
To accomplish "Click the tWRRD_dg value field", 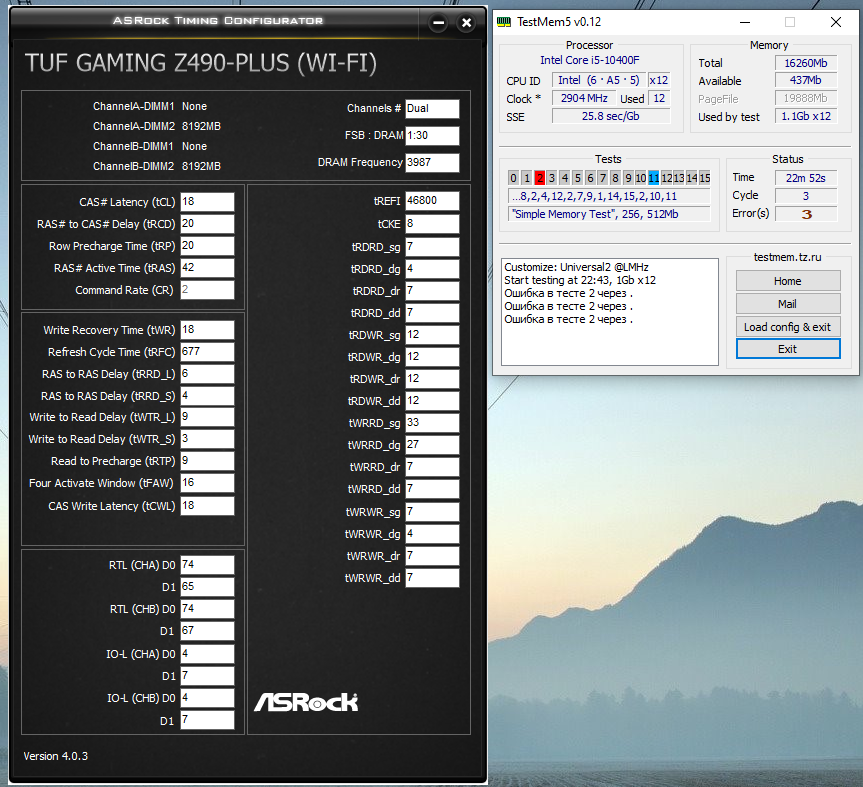I will (432, 445).
